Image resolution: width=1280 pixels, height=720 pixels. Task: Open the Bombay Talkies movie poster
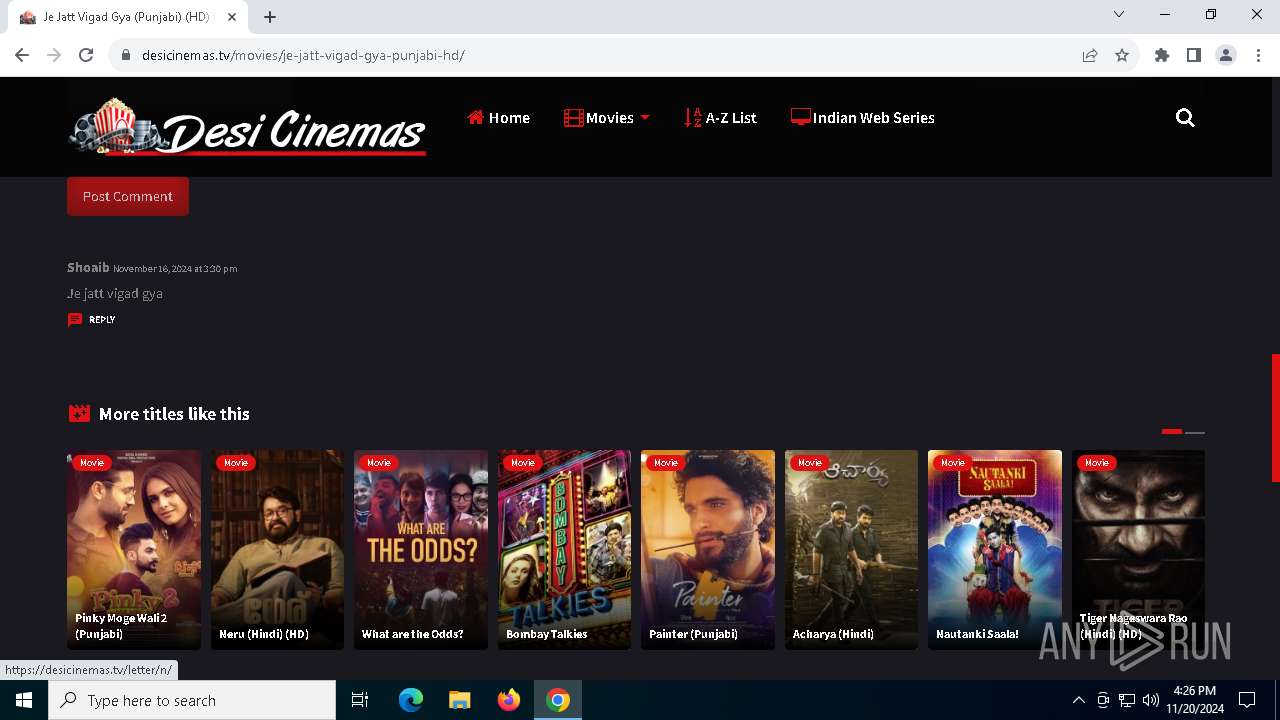[564, 550]
